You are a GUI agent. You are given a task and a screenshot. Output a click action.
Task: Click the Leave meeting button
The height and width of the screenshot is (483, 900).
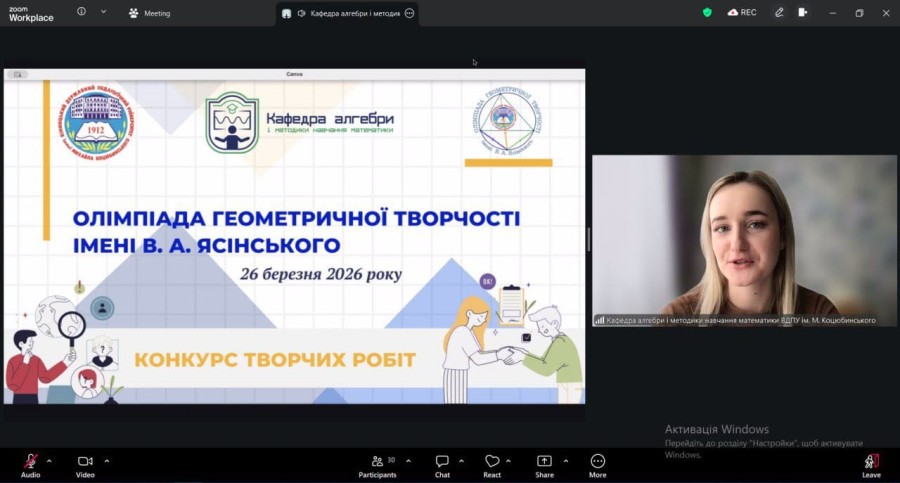(x=871, y=465)
